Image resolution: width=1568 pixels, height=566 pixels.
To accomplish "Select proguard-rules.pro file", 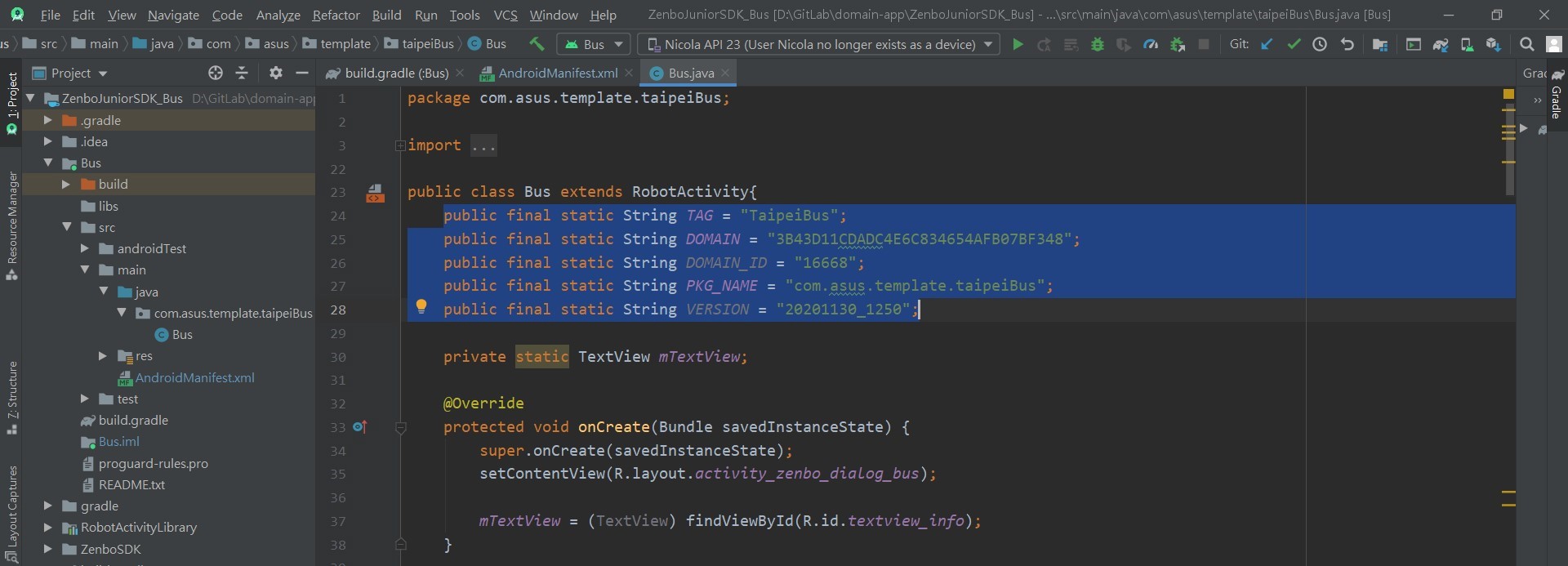I will (145, 463).
